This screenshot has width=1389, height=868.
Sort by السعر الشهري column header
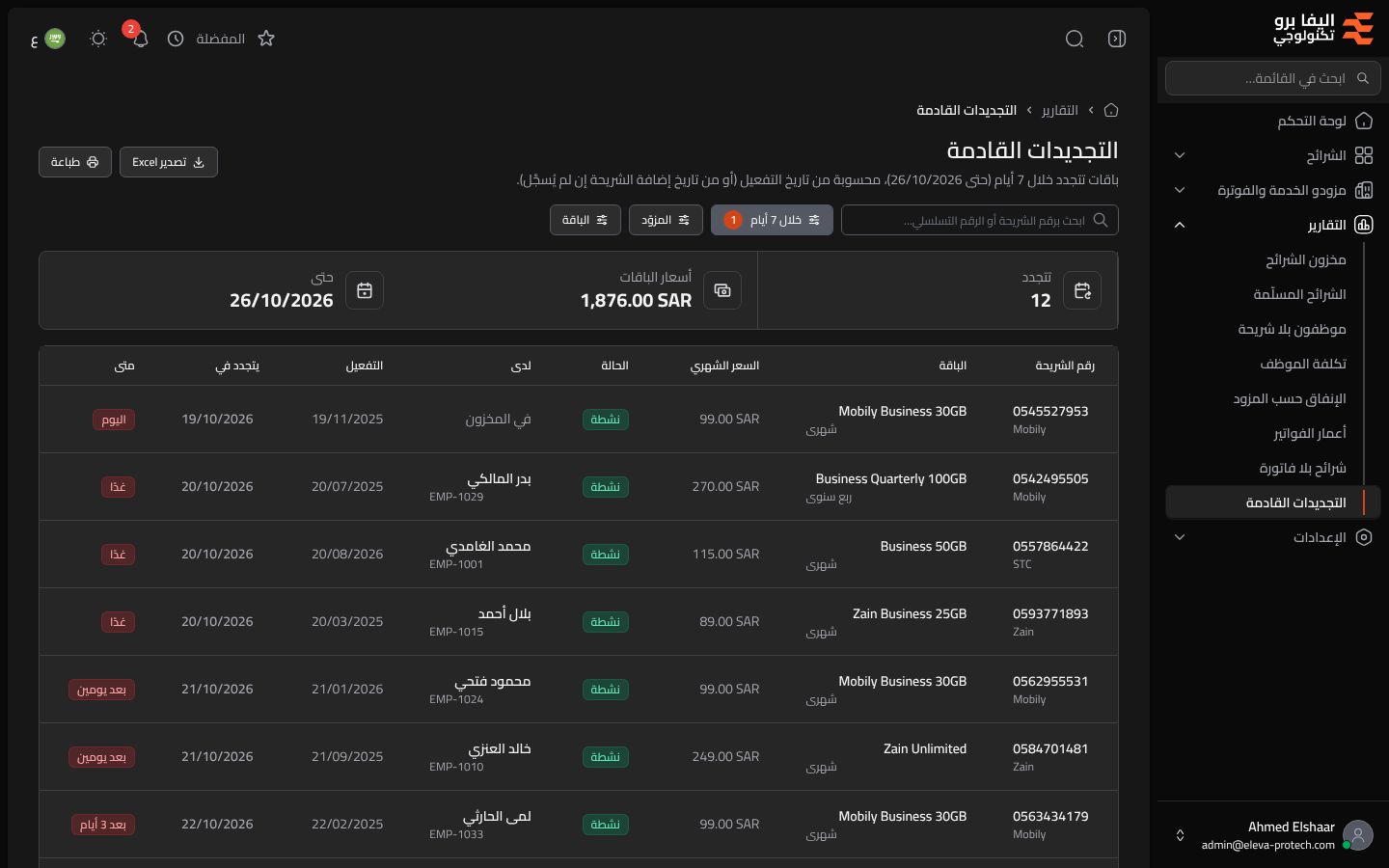pos(724,366)
